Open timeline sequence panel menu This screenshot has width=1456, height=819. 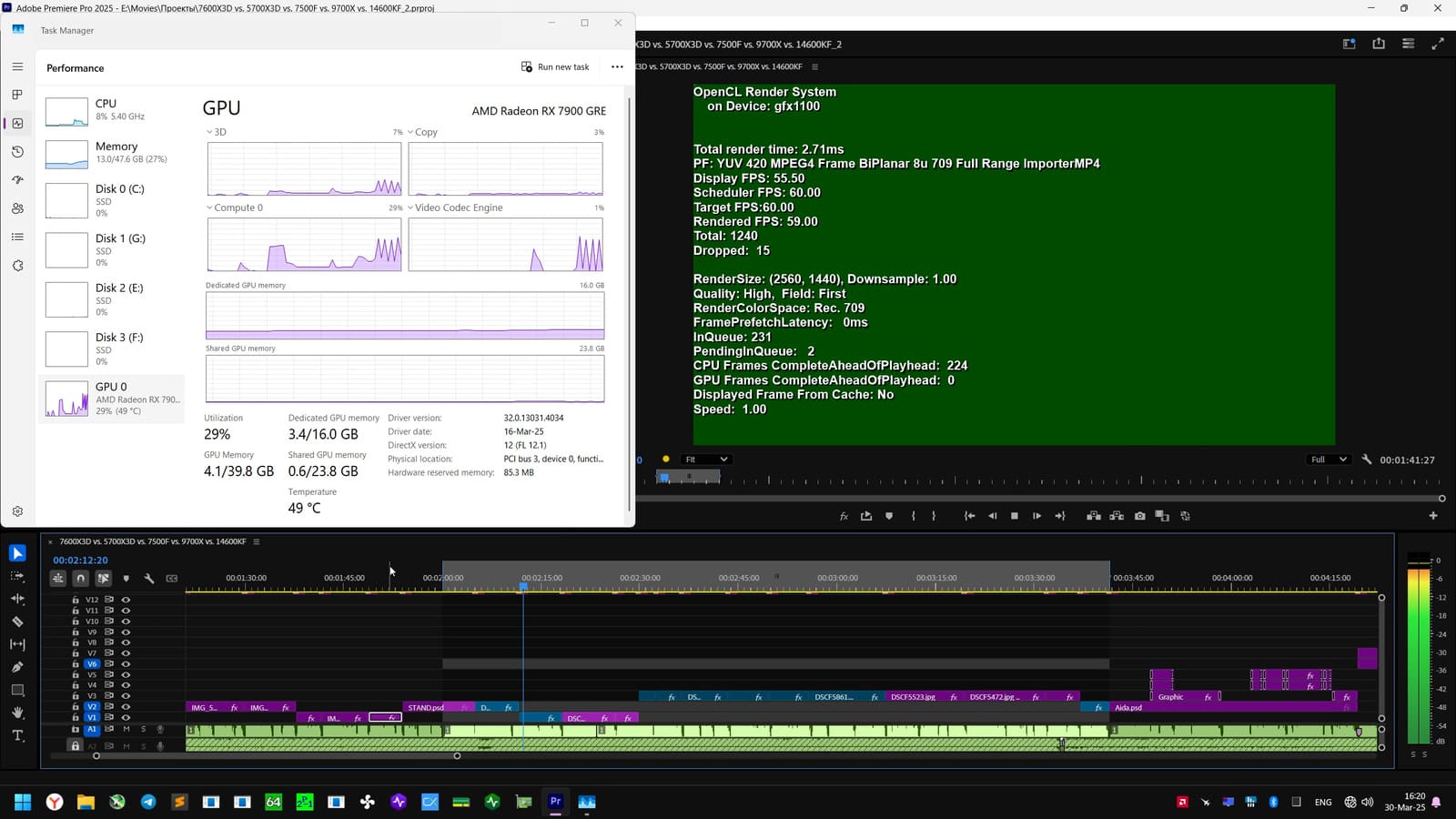(x=257, y=541)
